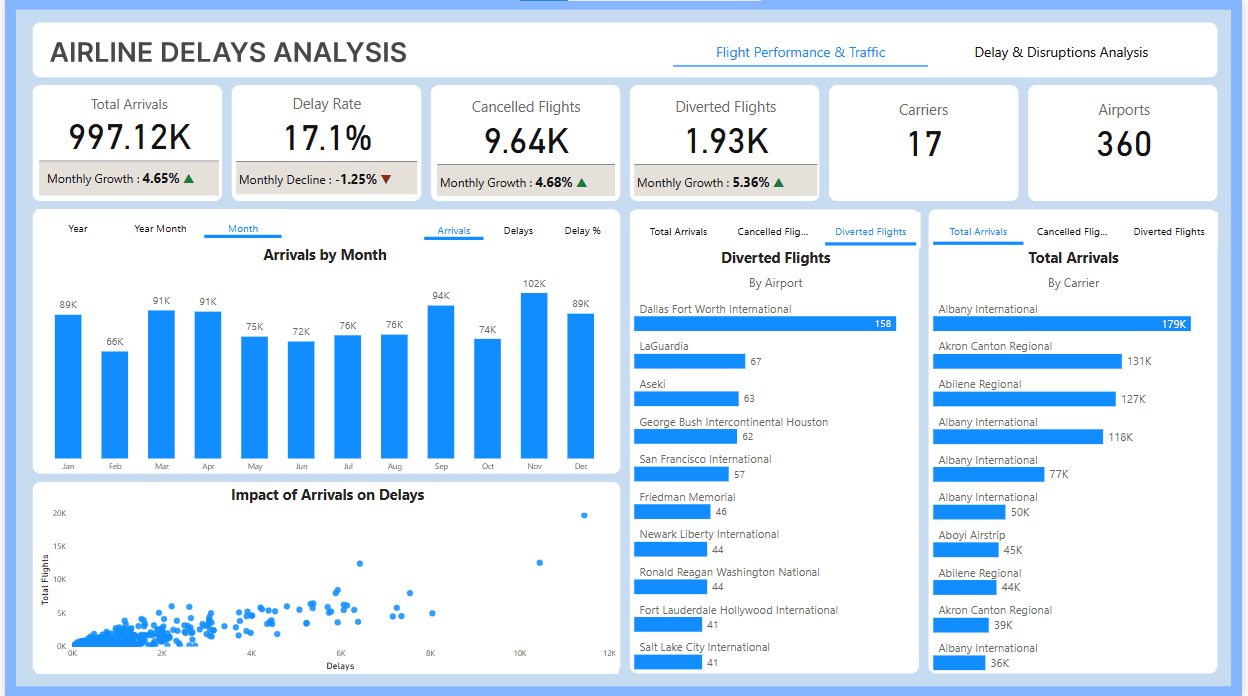Image resolution: width=1248 pixels, height=696 pixels.
Task: Select Ronald Reagan Washington National bar
Action: (x=670, y=587)
